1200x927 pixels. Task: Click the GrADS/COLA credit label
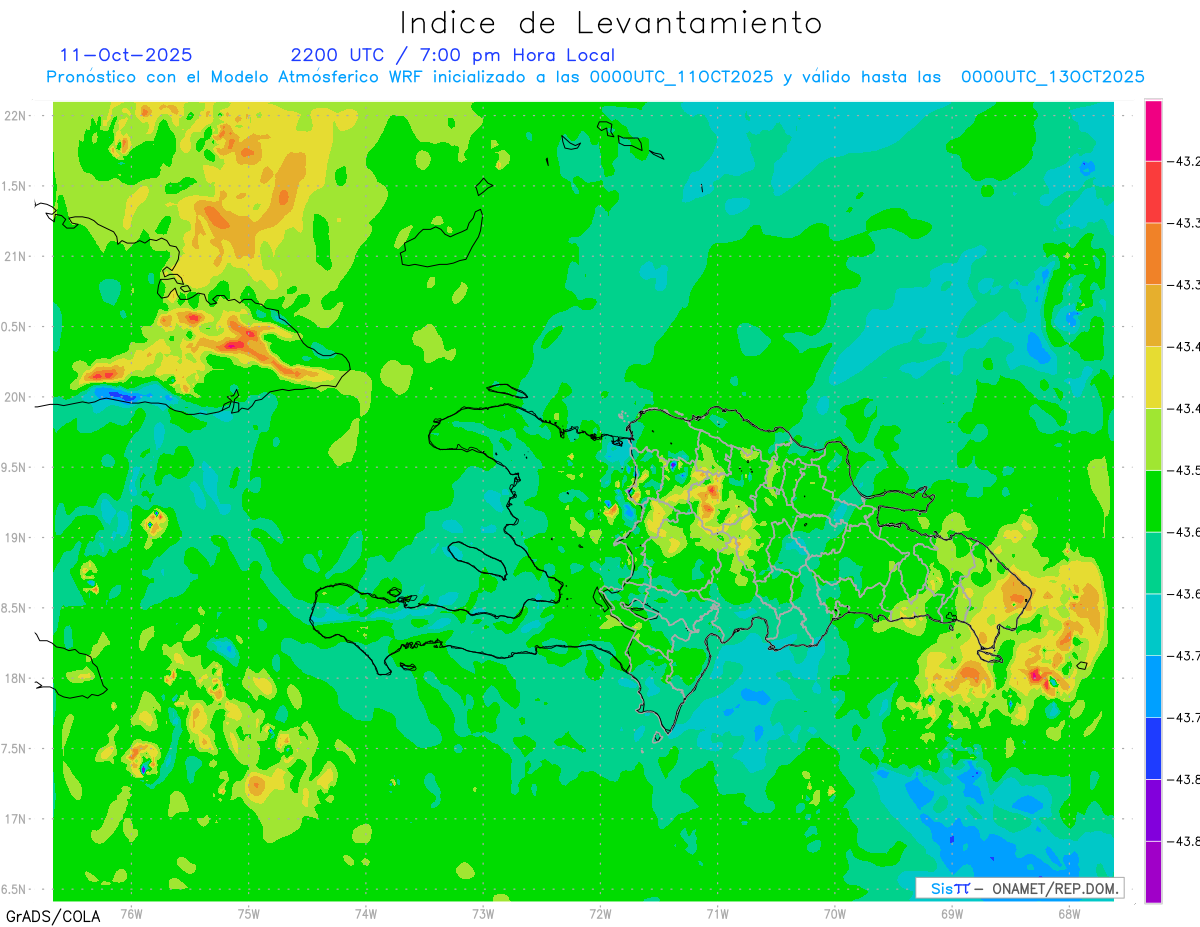(x=45, y=916)
